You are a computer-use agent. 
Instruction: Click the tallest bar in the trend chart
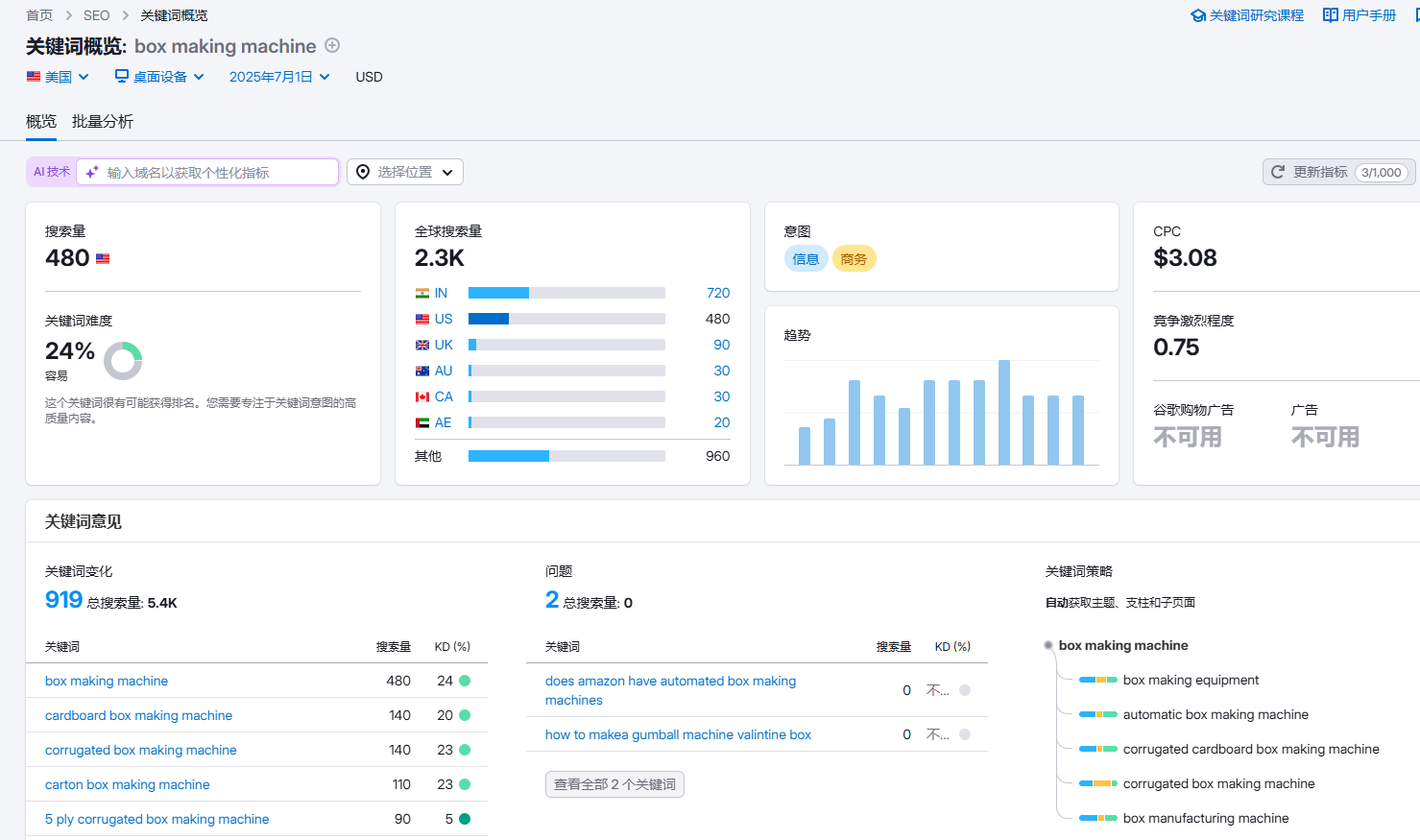[x=1003, y=413]
